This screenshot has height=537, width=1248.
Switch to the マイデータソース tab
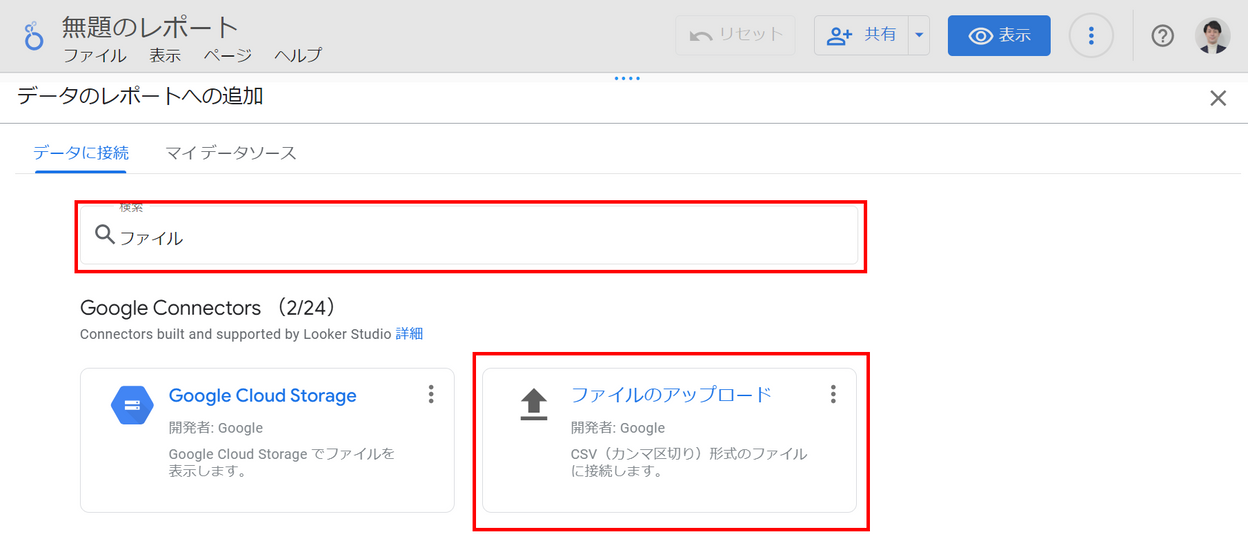click(231, 153)
